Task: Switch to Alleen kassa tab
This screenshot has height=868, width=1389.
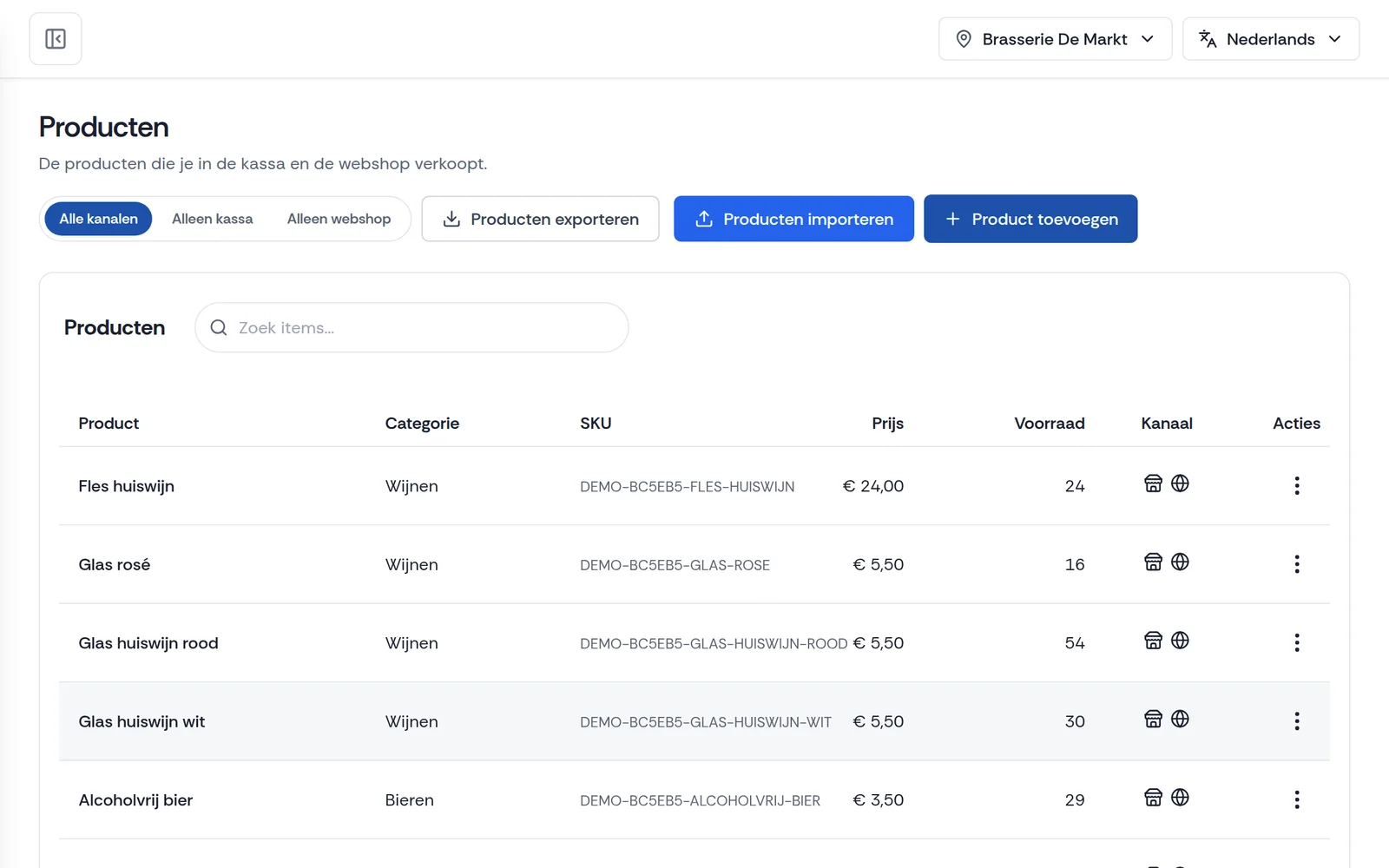Action: pos(212,219)
